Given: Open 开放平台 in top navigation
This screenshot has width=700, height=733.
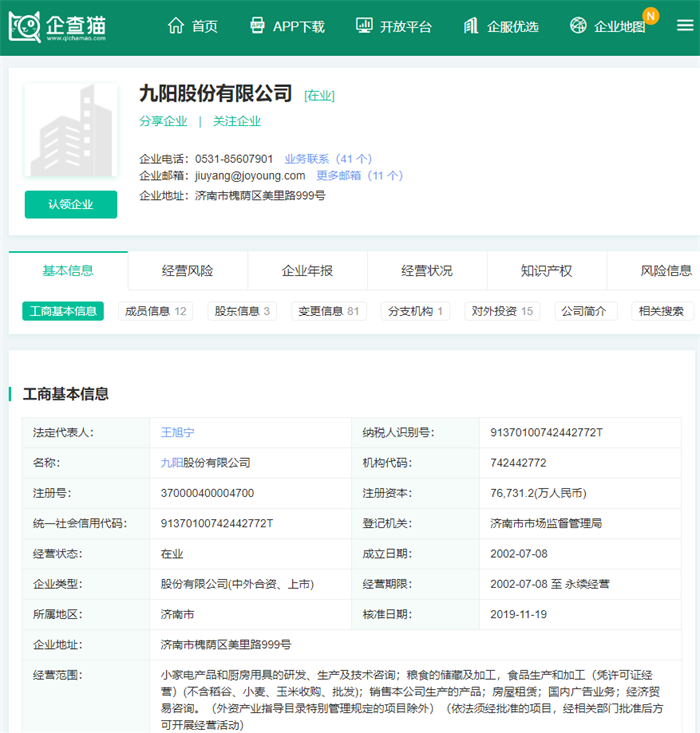Looking at the screenshot, I should (405, 27).
